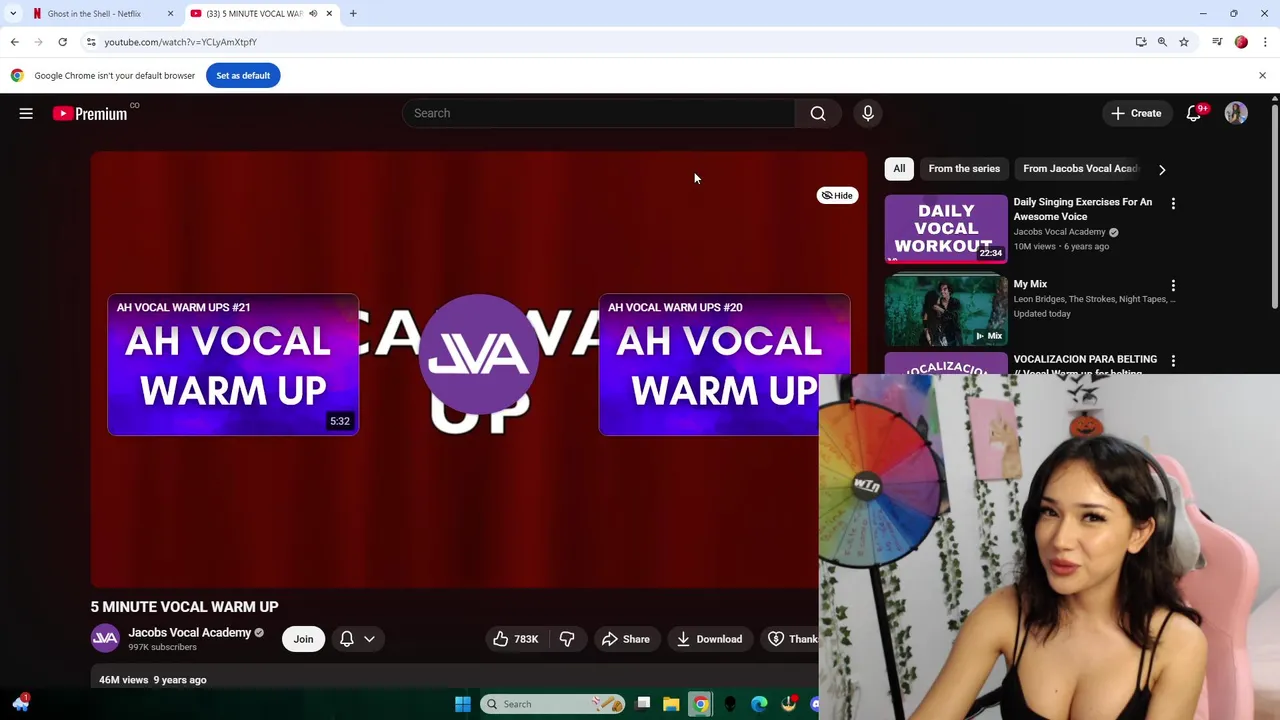Open the Create menu

click(x=1136, y=113)
